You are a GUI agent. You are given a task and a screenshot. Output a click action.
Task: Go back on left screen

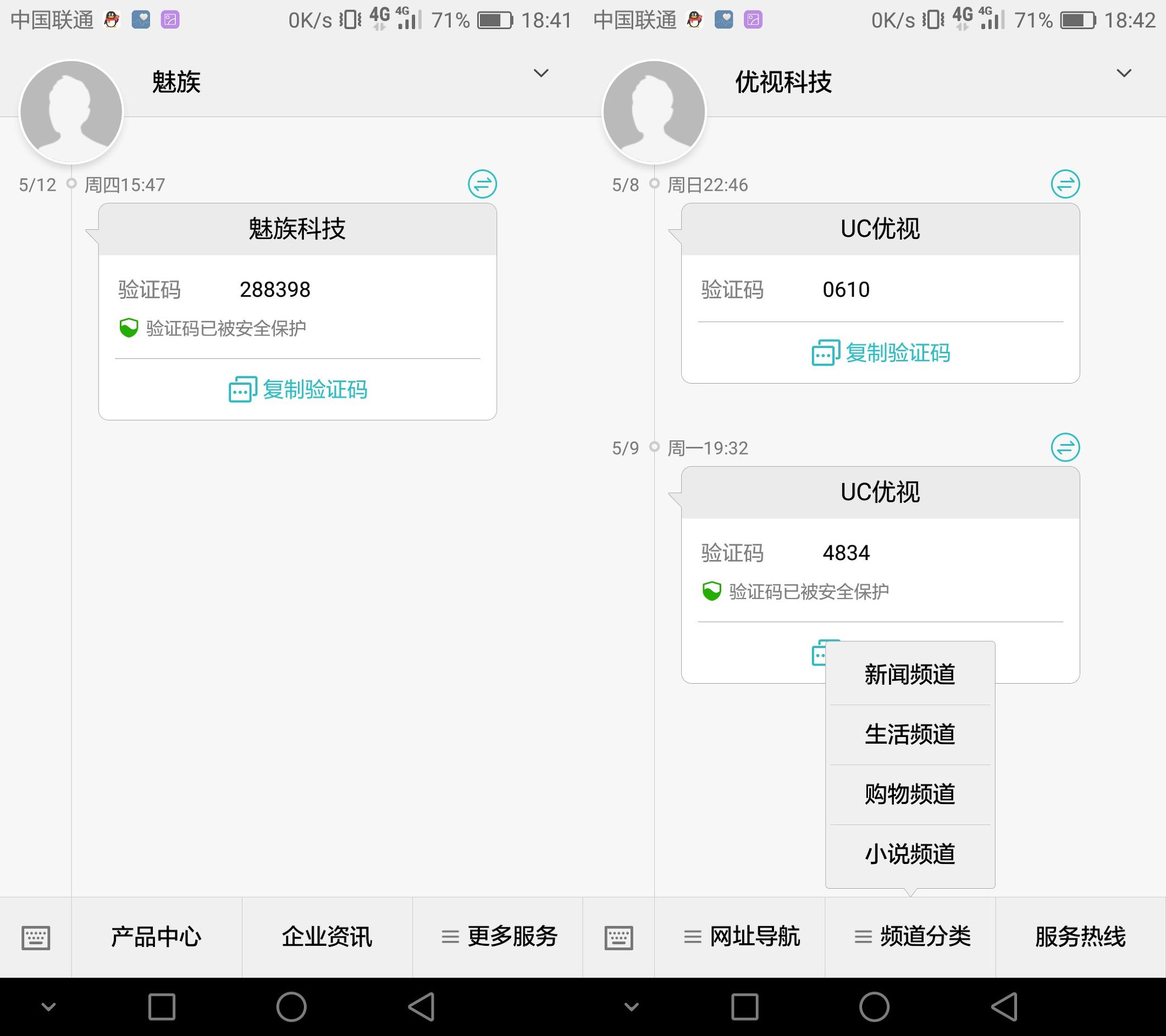coord(422,1007)
